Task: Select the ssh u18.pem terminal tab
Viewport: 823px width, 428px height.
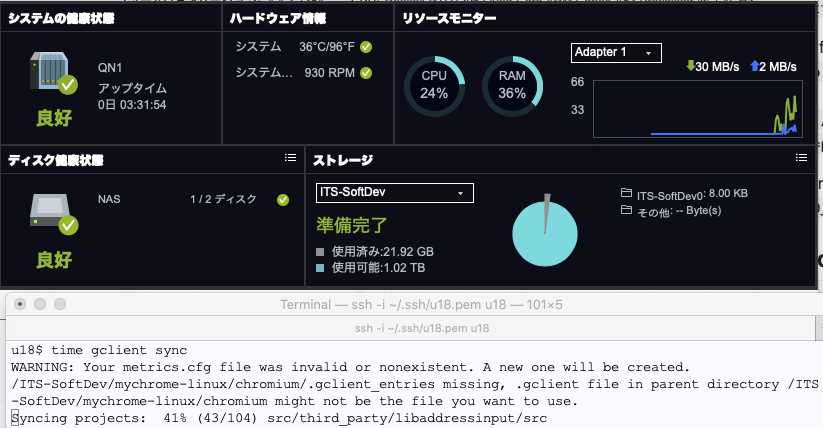Action: pyautogui.click(x=412, y=327)
